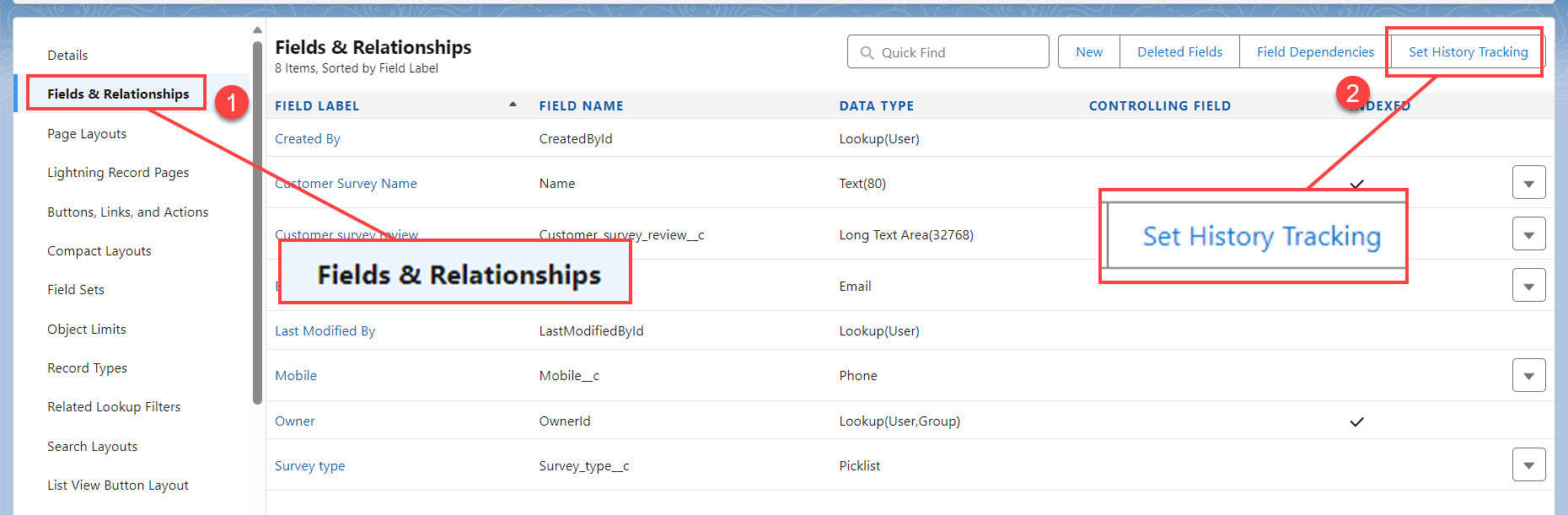Select Fields & Relationships in the sidebar
The height and width of the screenshot is (515, 1568).
[118, 94]
